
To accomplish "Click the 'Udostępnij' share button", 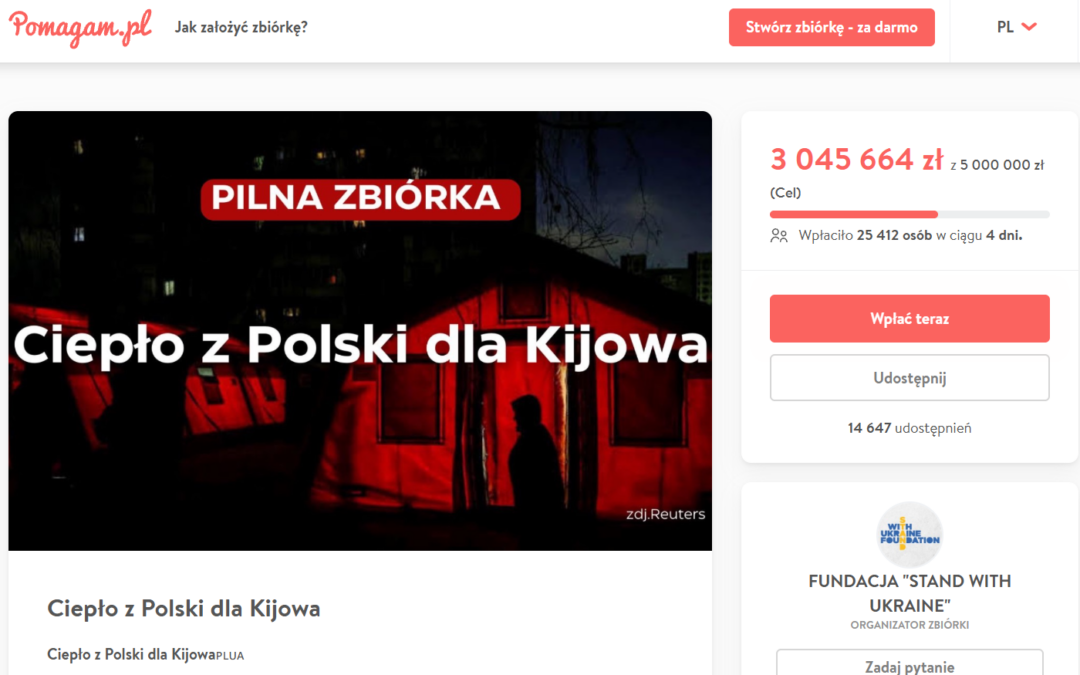I will coord(909,377).
